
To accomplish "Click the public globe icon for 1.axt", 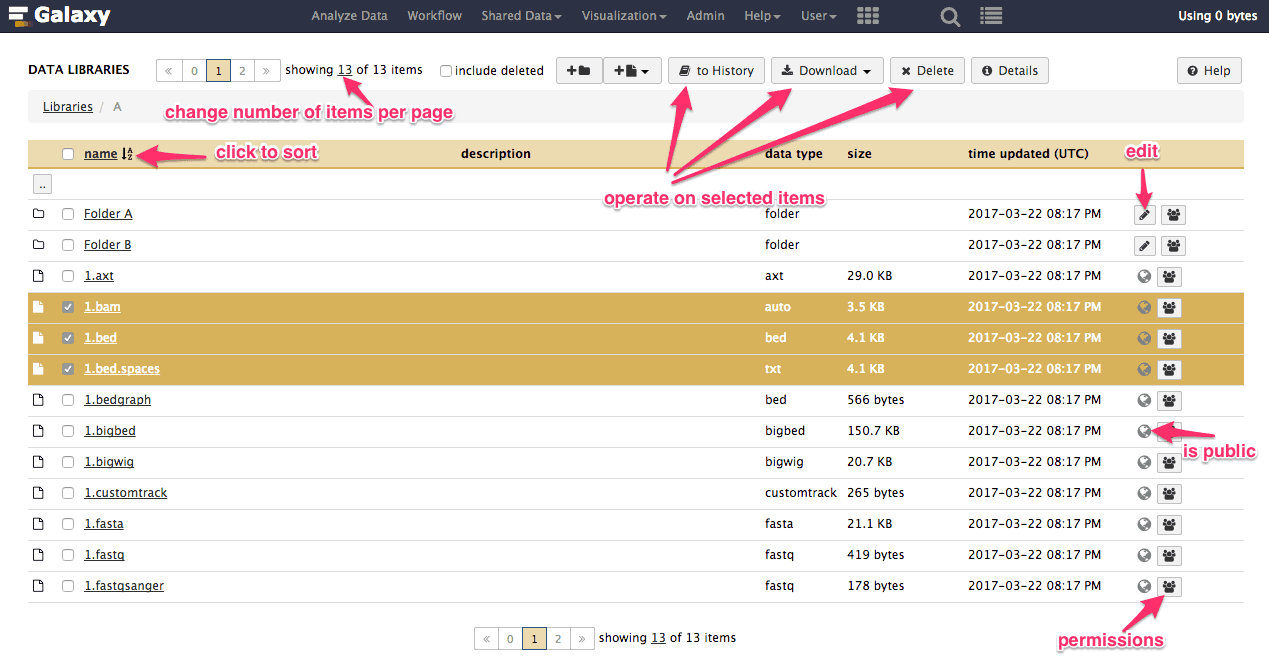I will point(1144,277).
